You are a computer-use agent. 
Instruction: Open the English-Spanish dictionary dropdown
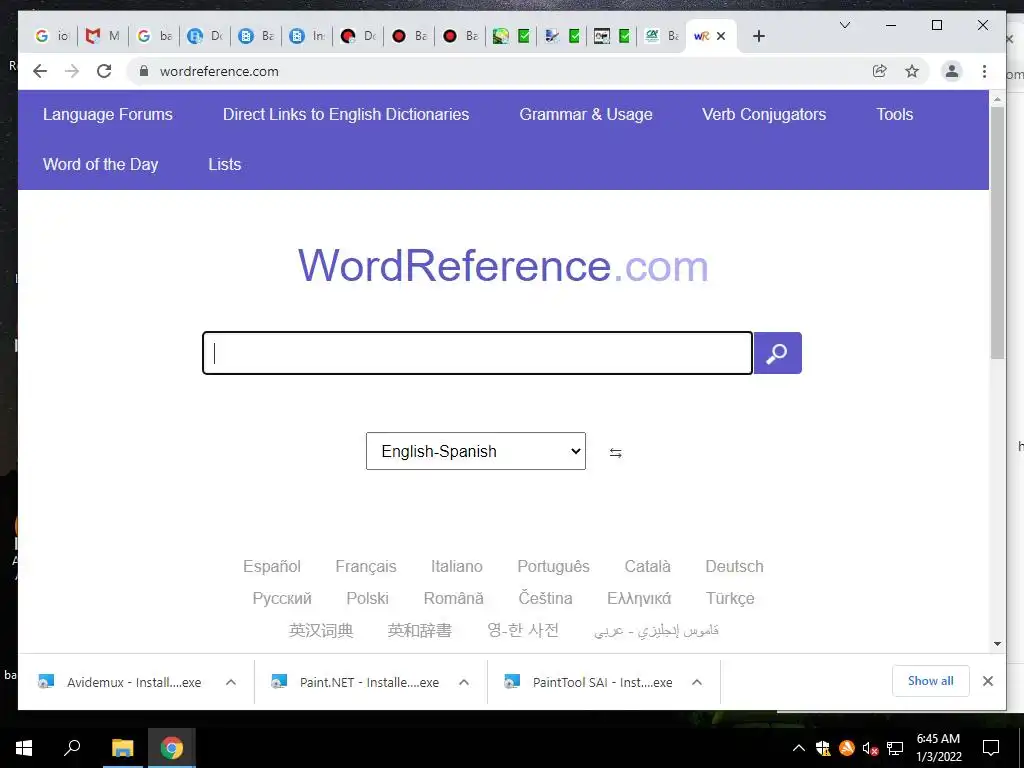(x=475, y=451)
